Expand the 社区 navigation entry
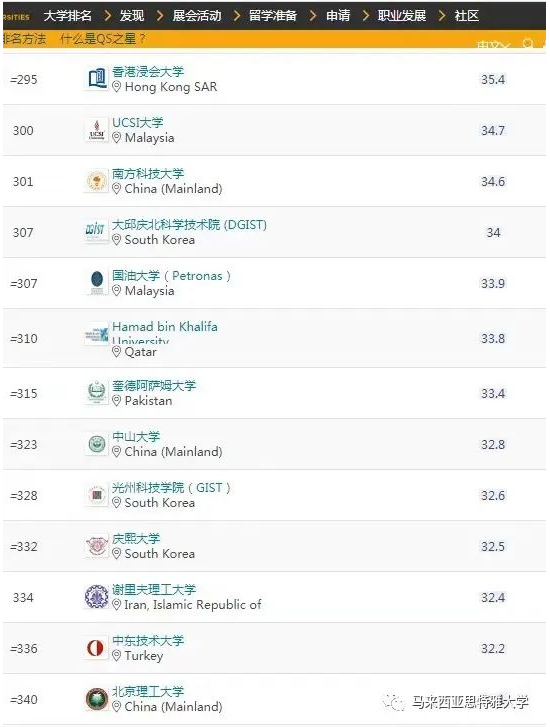550x727 pixels. tap(467, 16)
